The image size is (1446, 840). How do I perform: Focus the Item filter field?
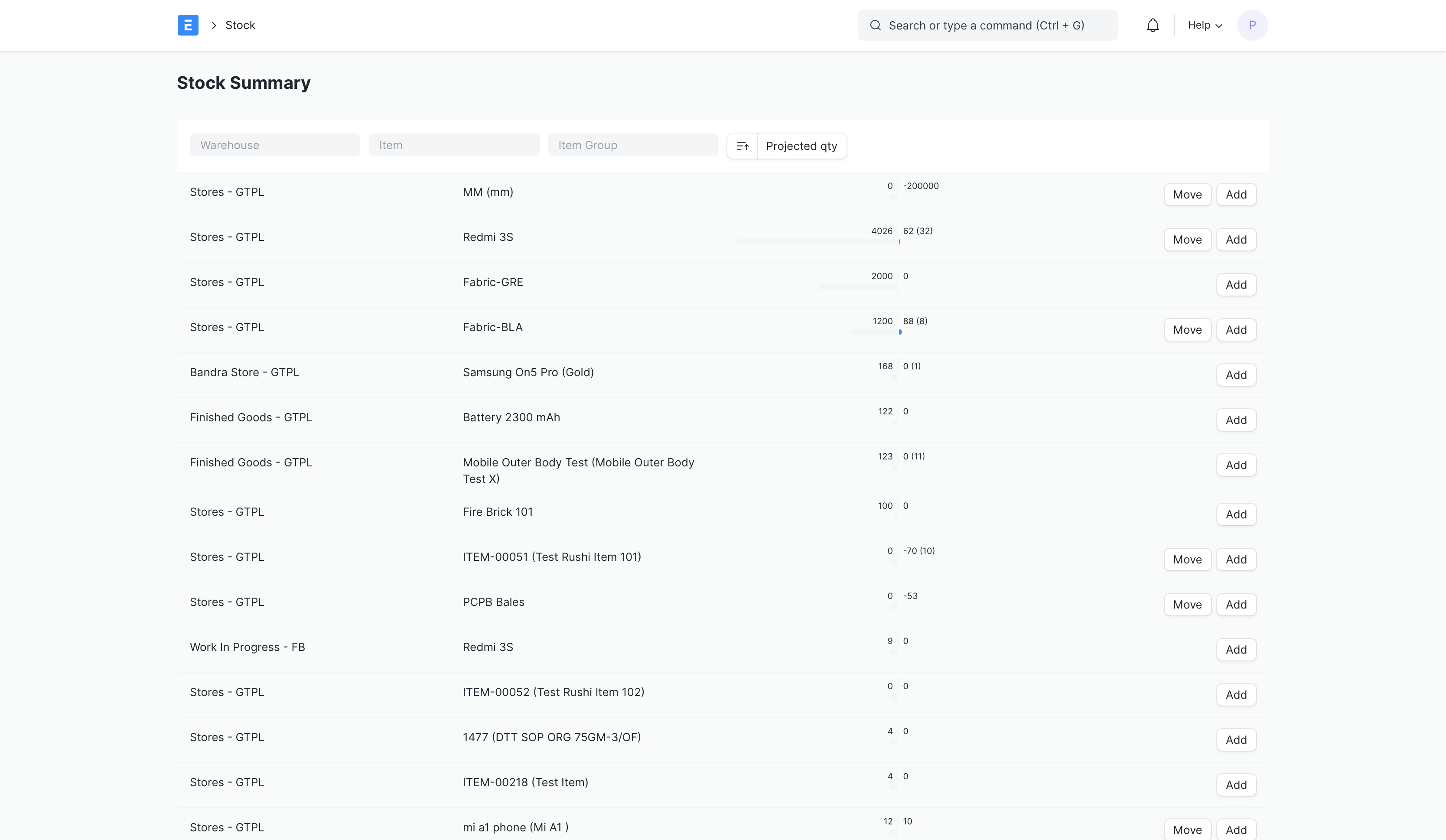click(453, 145)
